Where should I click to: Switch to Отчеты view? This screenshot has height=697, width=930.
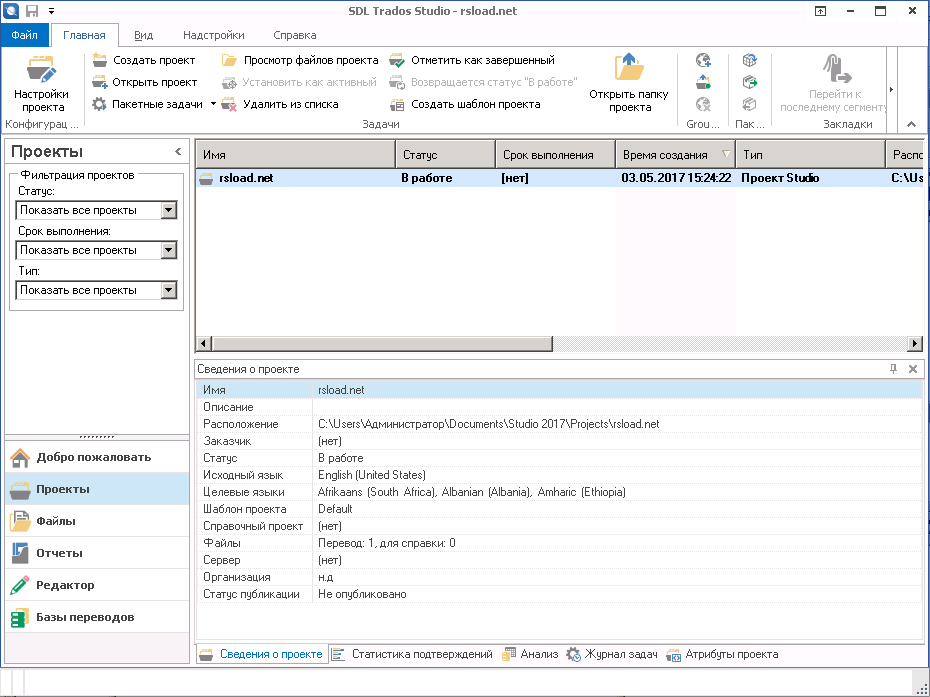(x=97, y=553)
